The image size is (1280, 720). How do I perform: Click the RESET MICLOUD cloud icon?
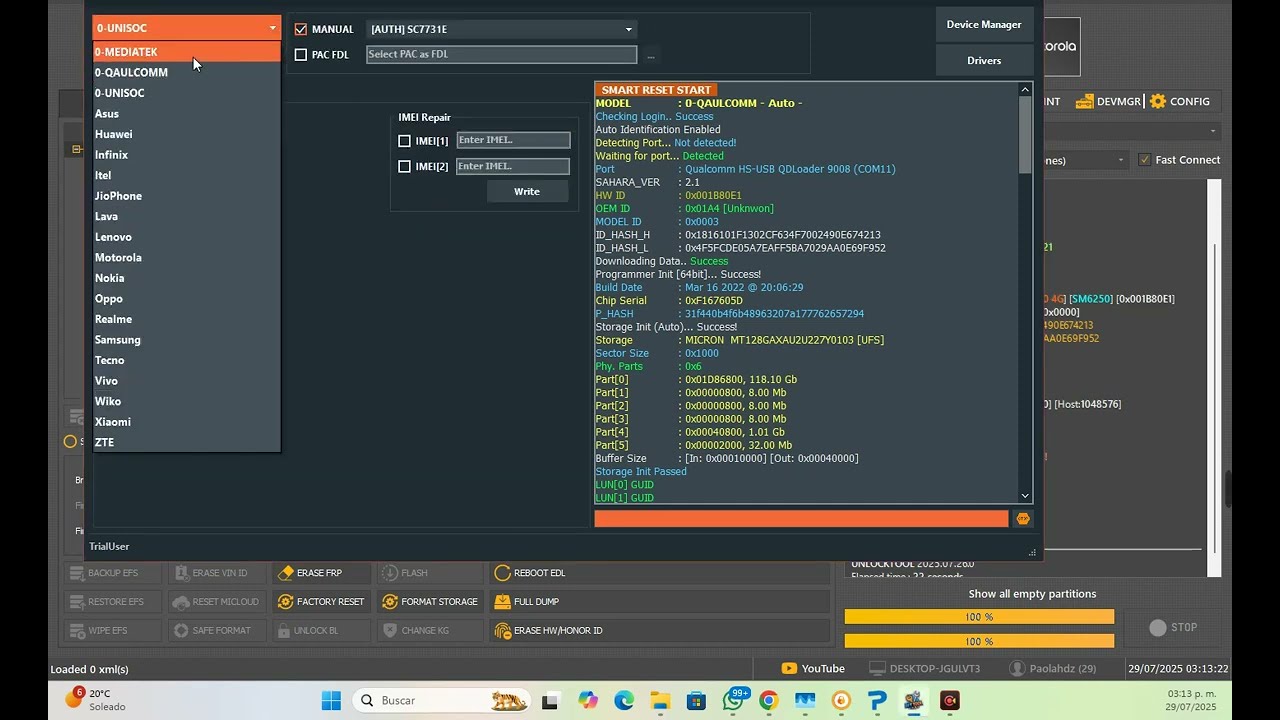(182, 602)
